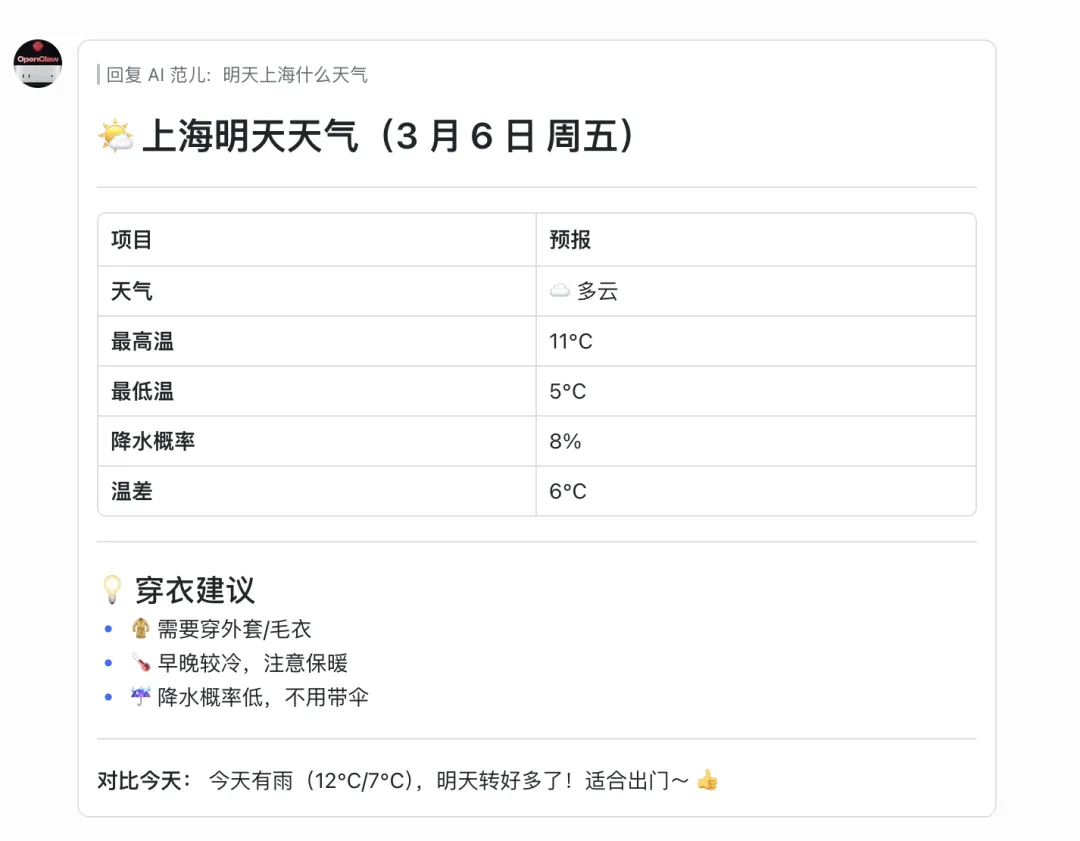Click the OpenClaw avatar
This screenshot has width=1080, height=841.
click(x=38, y=64)
